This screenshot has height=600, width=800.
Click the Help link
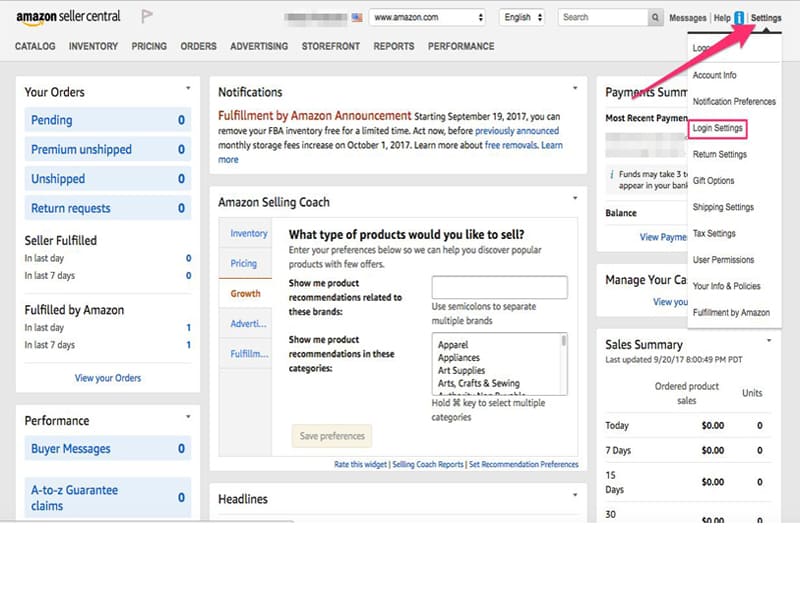coord(722,18)
